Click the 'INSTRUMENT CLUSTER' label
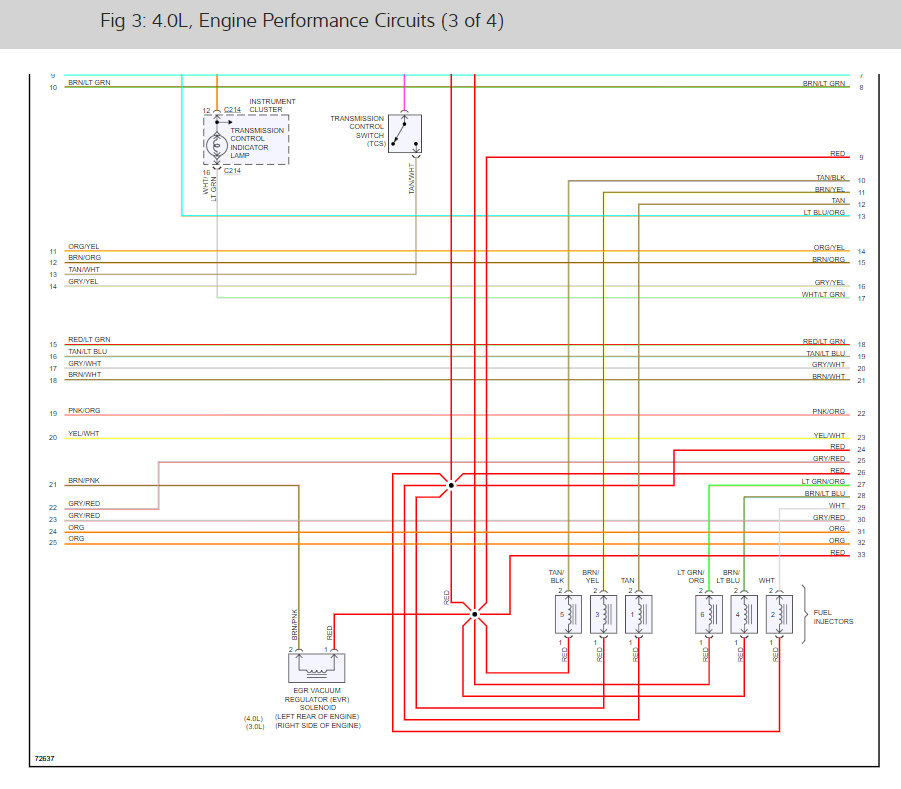 [x=272, y=105]
